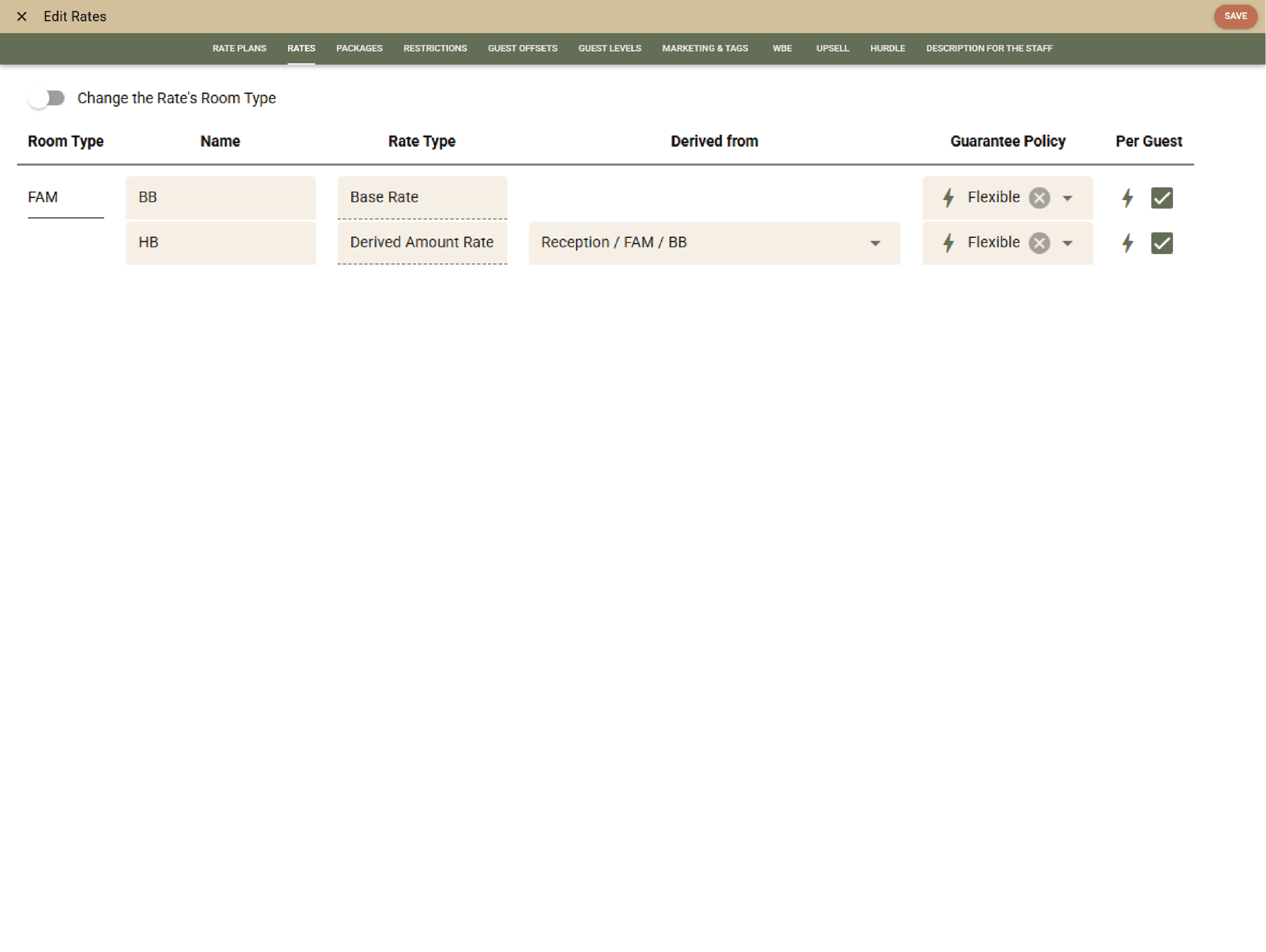Uncheck Per Guest for the HB rate
The image size is (1266, 952).
point(1162,242)
